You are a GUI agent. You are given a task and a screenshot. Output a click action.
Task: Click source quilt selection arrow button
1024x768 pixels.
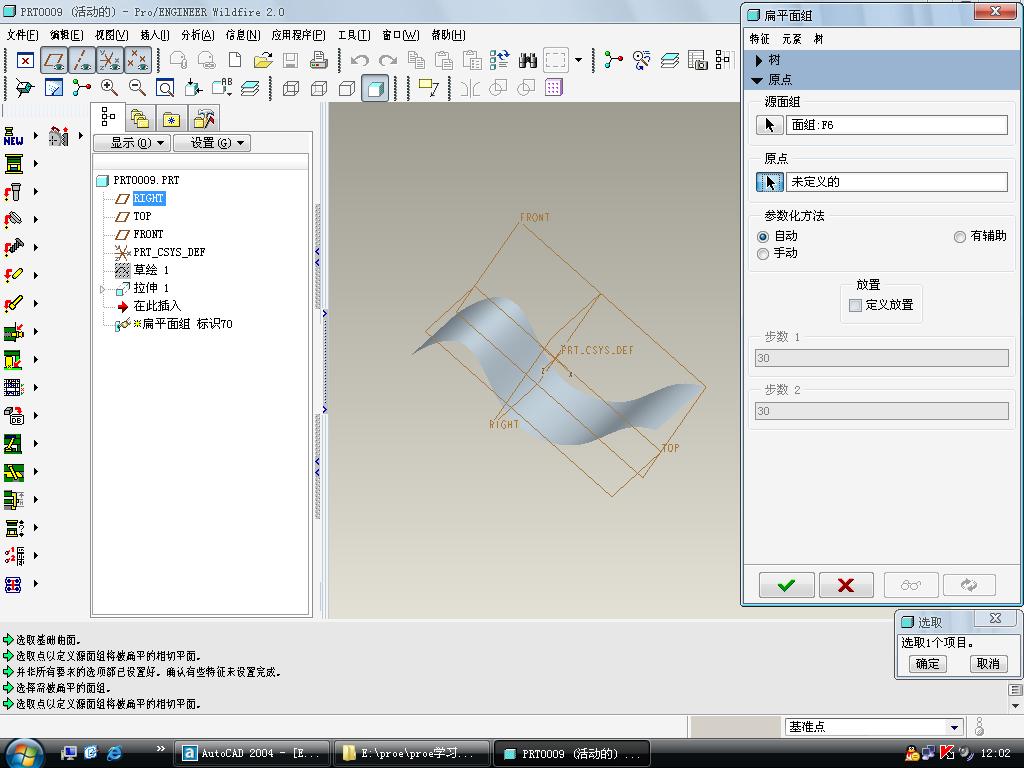click(769, 125)
